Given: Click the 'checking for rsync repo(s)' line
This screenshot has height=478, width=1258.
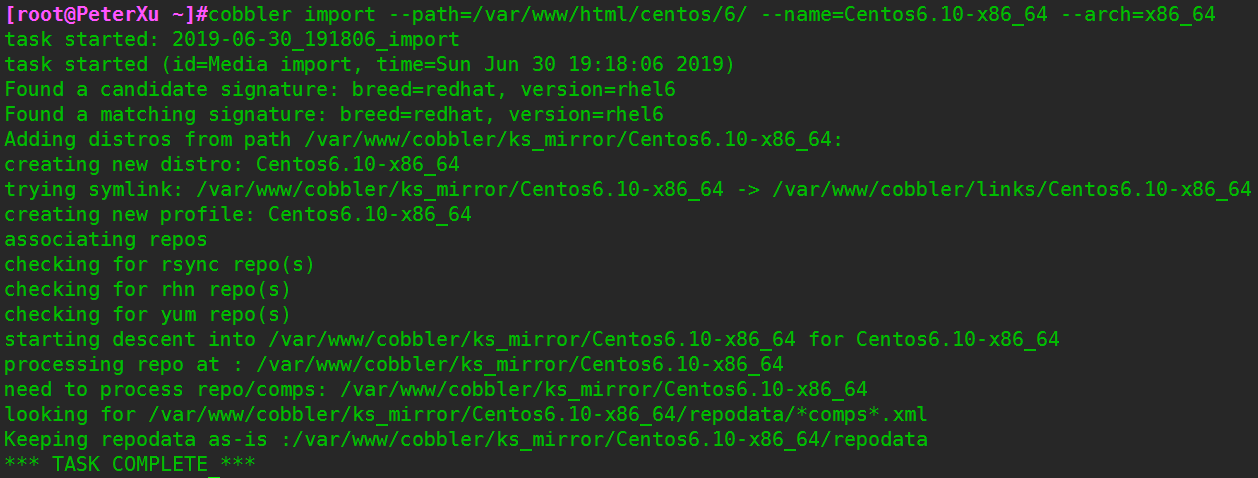Looking at the screenshot, I should [160, 264].
